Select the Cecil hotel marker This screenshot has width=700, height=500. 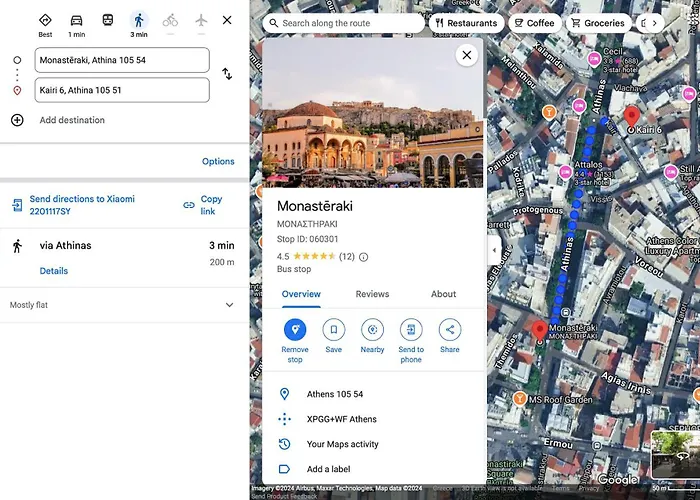coord(594,59)
